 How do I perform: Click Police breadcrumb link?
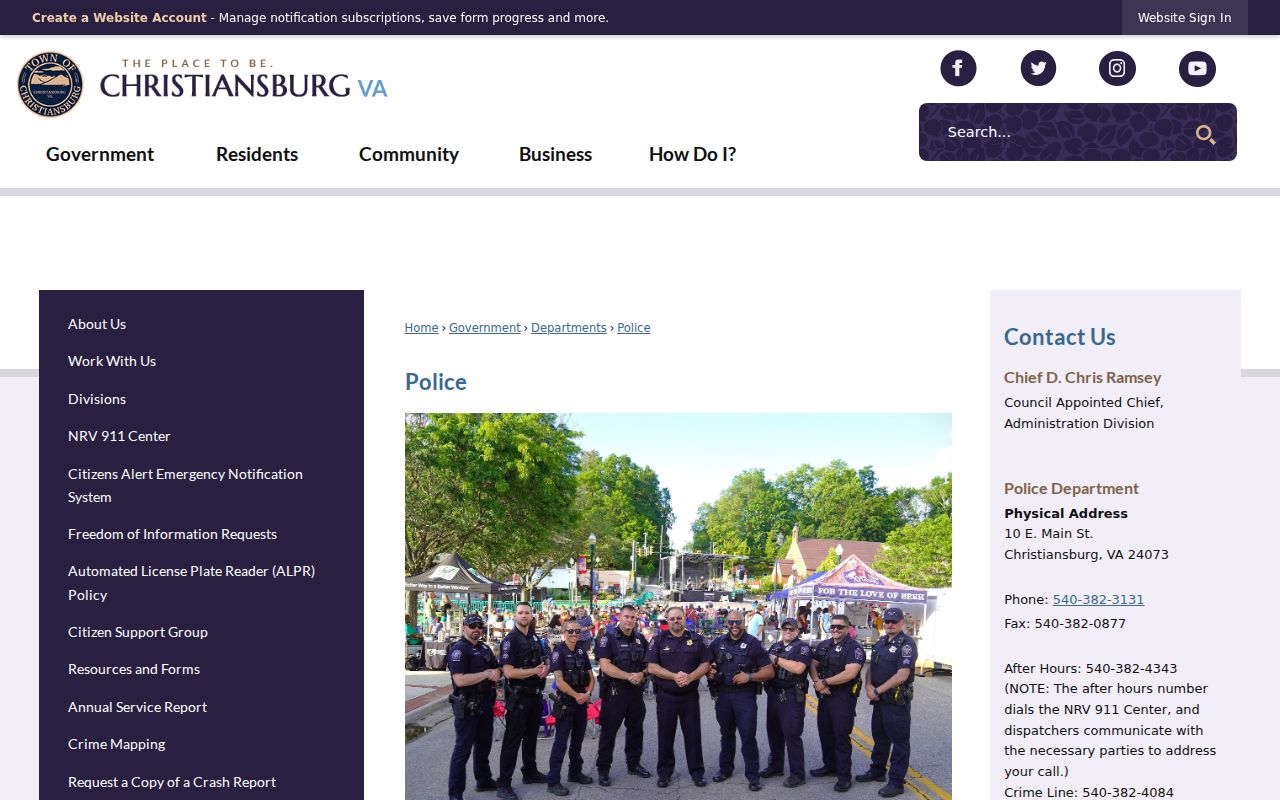pyautogui.click(x=634, y=328)
